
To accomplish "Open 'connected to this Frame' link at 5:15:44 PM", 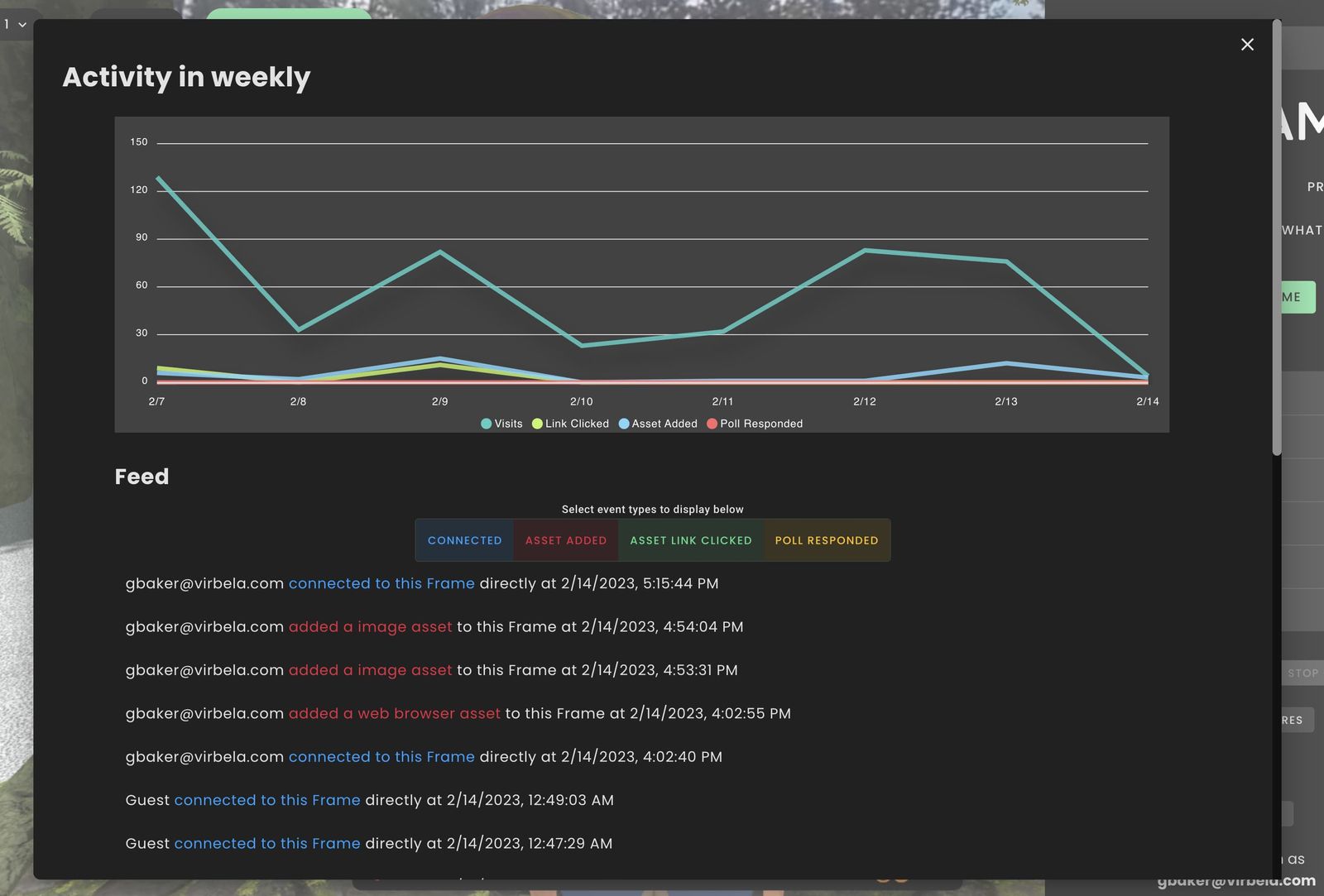I will click(x=381, y=583).
